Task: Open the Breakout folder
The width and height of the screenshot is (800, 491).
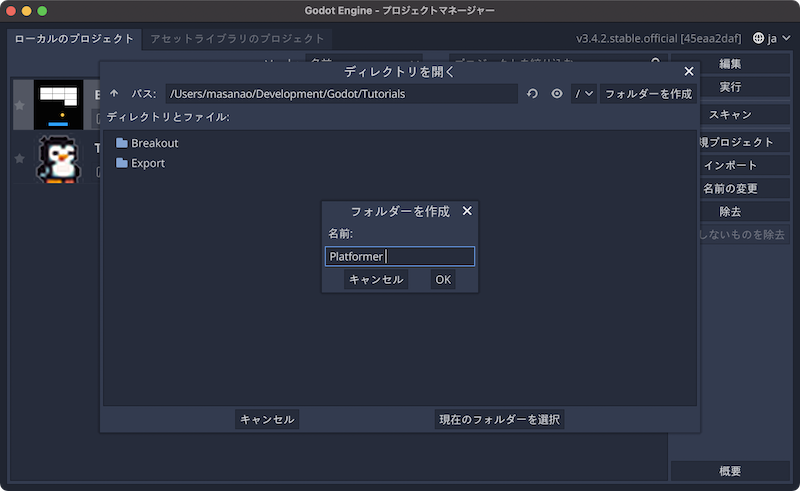Action: point(155,143)
